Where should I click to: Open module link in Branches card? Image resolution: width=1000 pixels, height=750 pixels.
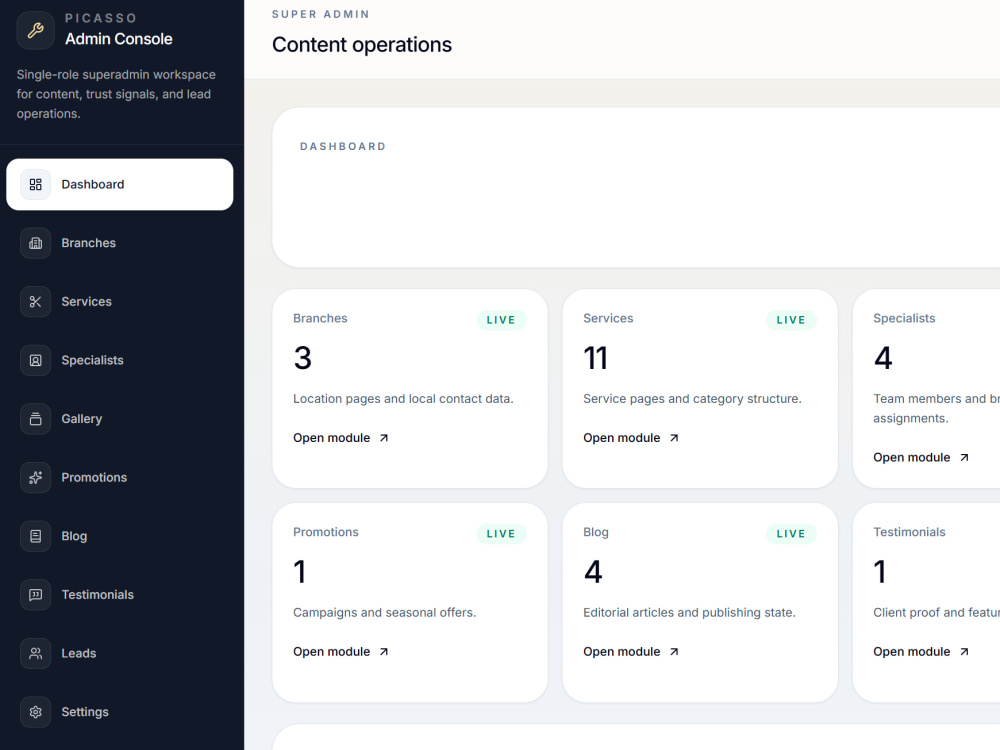coord(341,438)
